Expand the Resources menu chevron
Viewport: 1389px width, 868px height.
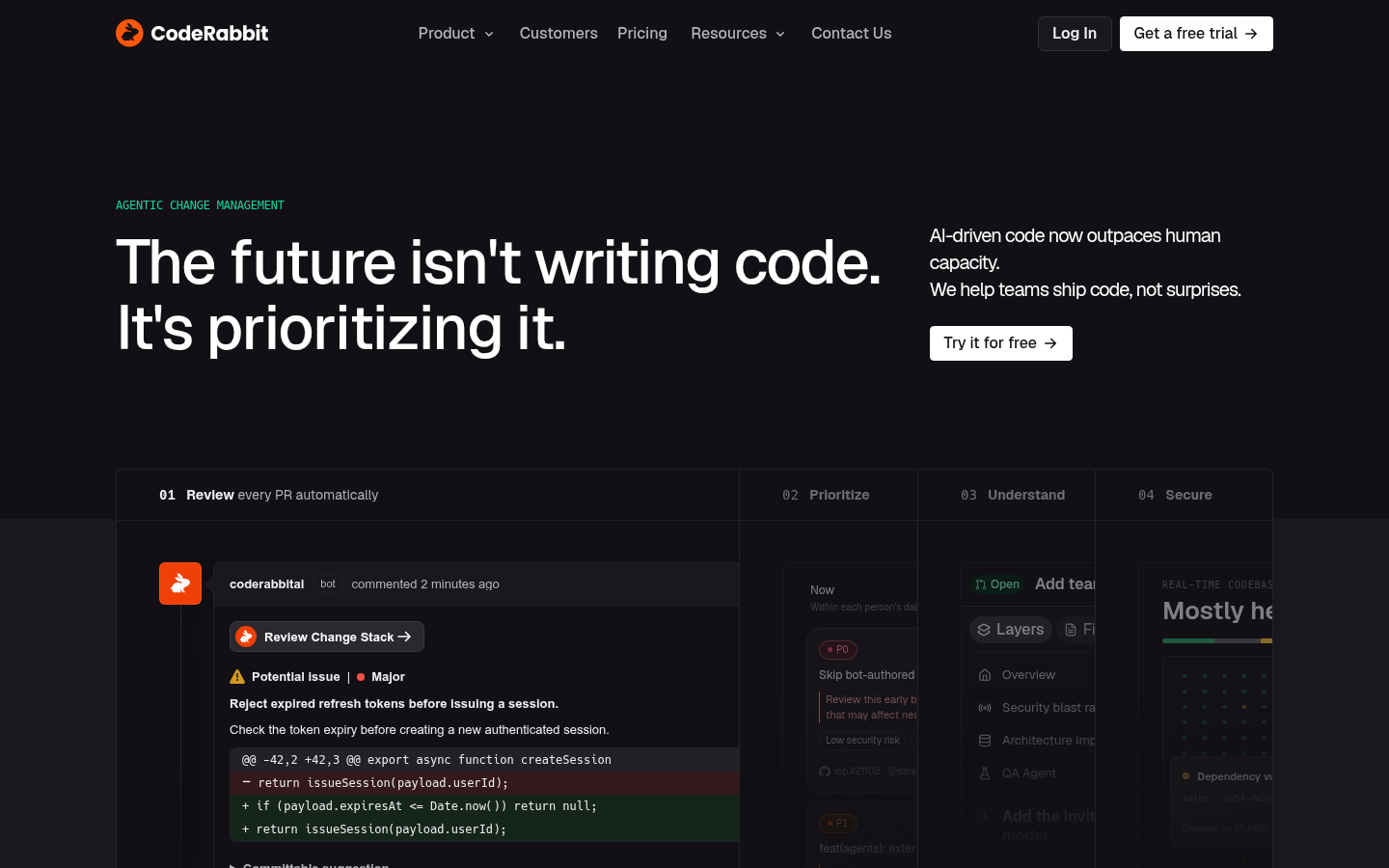[x=780, y=34]
